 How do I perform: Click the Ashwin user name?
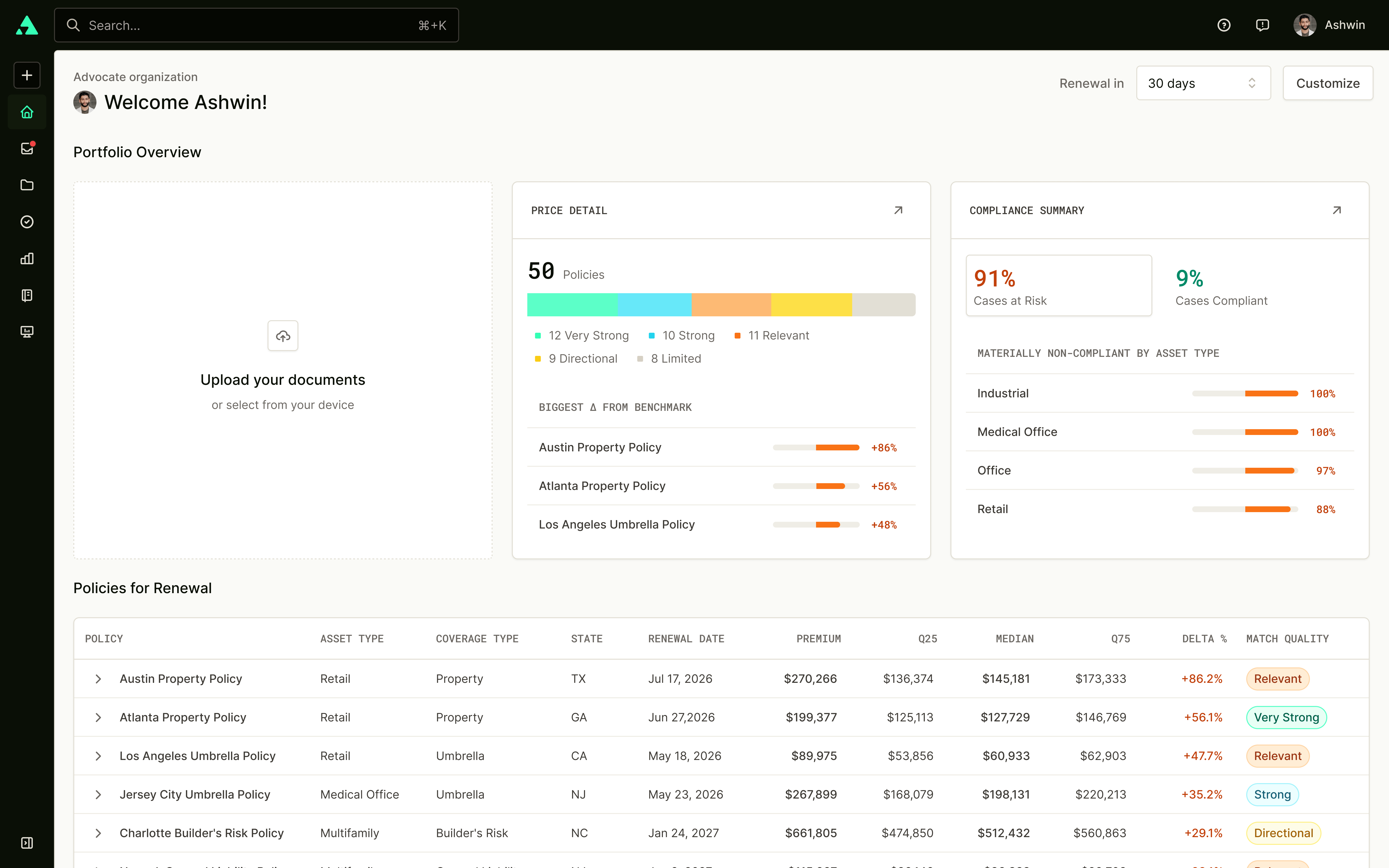click(x=1345, y=25)
